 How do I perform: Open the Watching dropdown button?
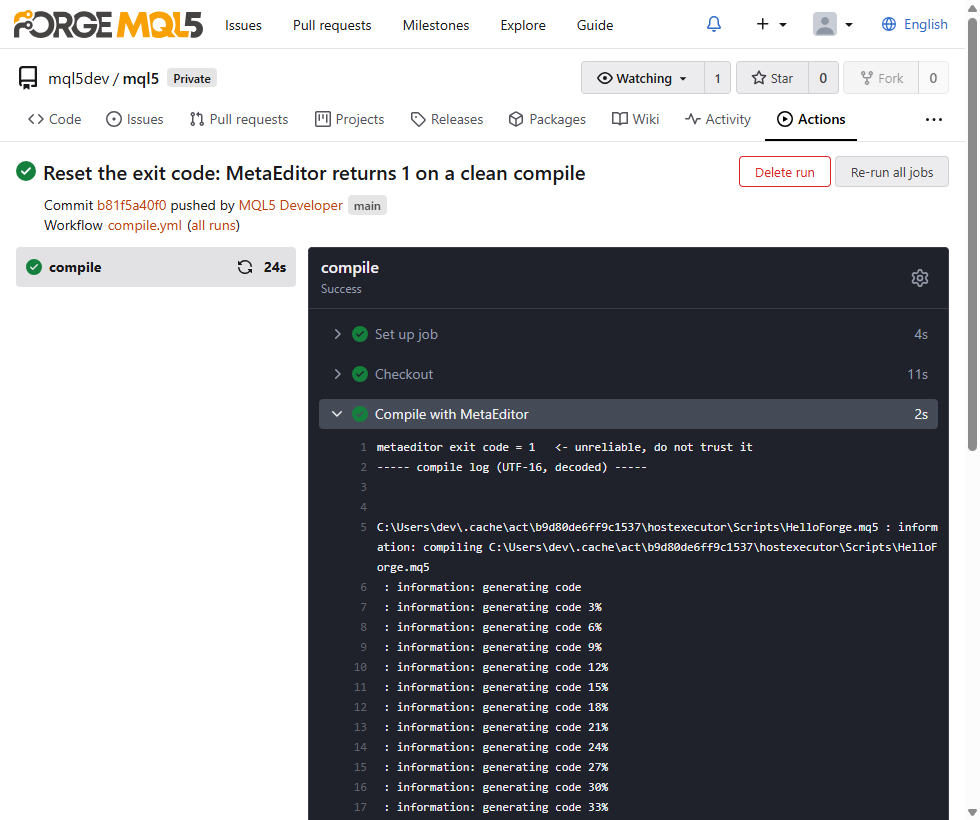coord(642,78)
